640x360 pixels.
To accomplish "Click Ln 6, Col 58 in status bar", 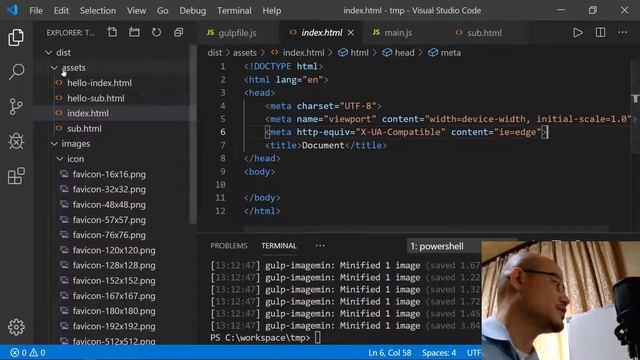I will tap(390, 352).
